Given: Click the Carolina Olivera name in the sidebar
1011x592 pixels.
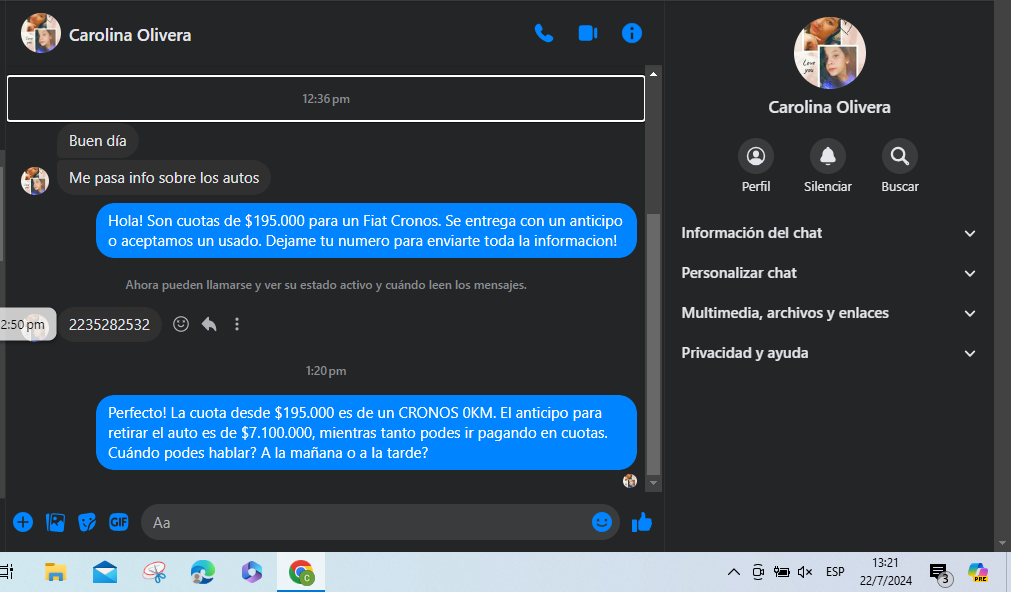Looking at the screenshot, I should [829, 107].
